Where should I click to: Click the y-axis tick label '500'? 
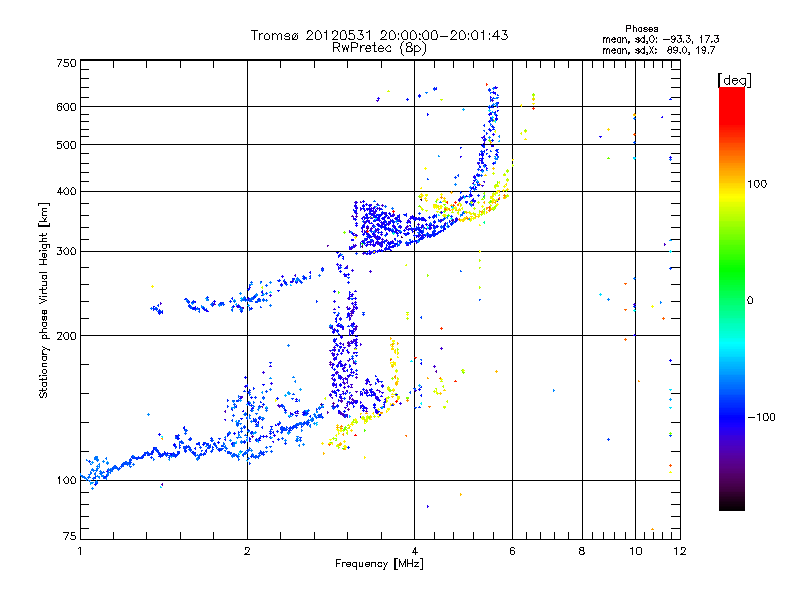[x=66, y=144]
